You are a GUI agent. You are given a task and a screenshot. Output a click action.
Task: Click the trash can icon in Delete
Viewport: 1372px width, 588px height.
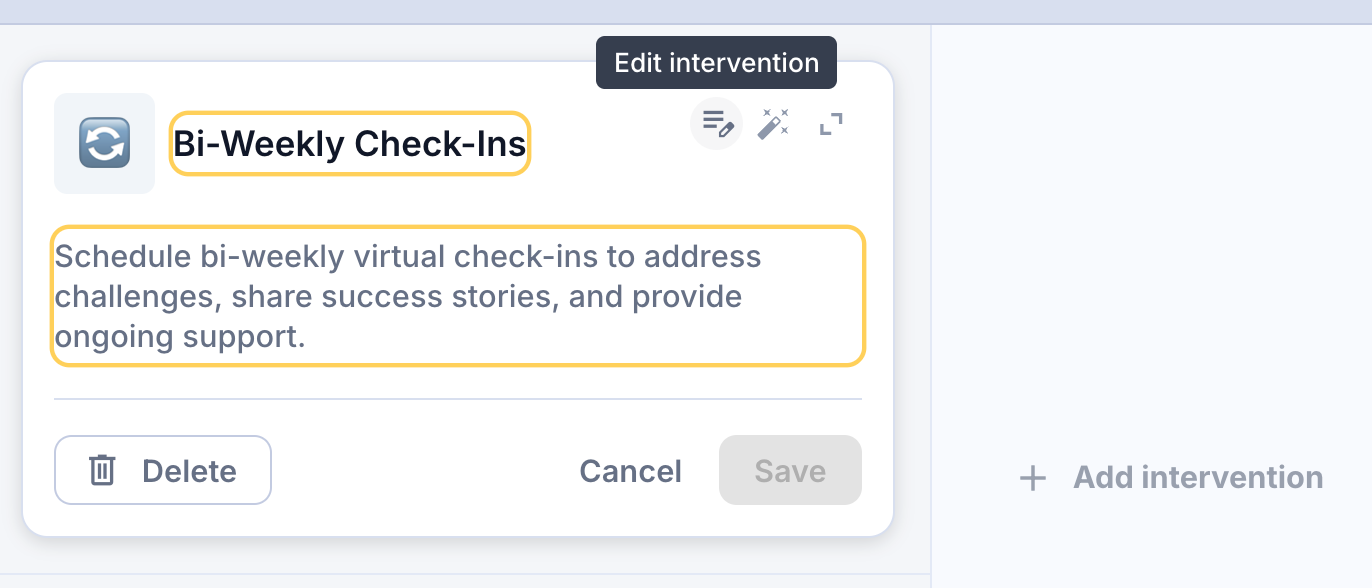102,470
